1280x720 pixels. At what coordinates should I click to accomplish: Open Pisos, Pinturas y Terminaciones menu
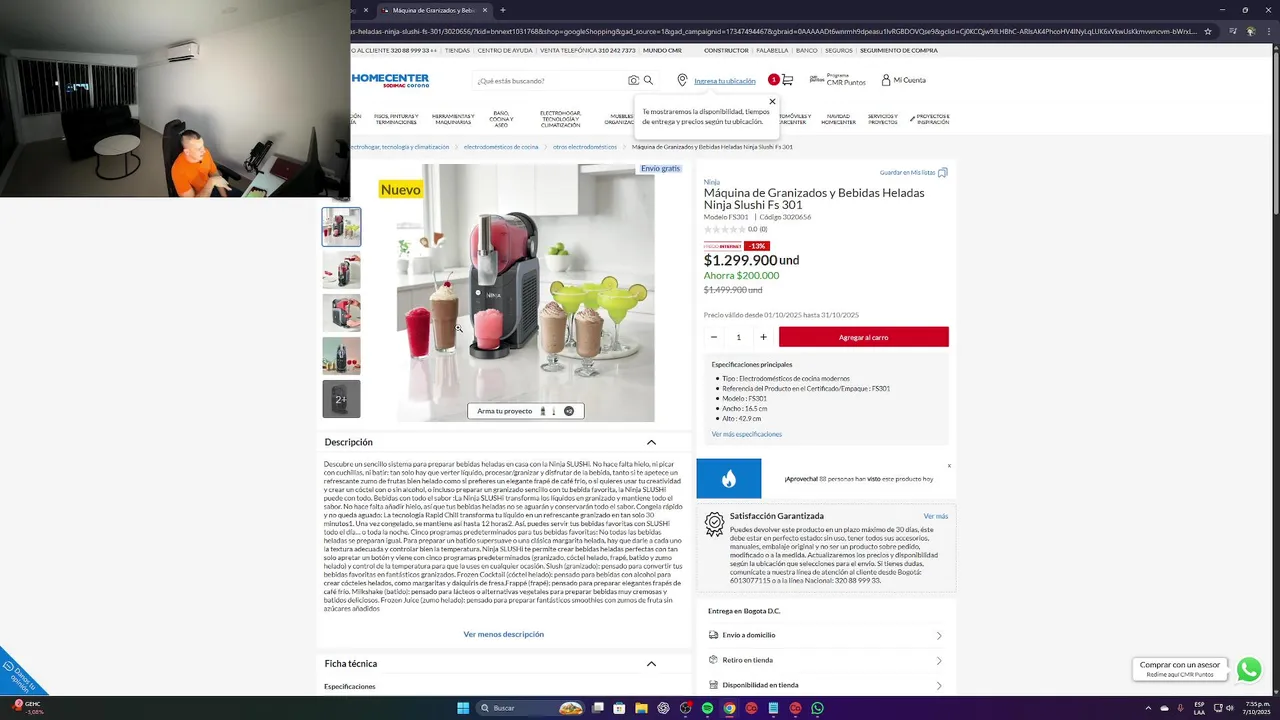(x=396, y=119)
